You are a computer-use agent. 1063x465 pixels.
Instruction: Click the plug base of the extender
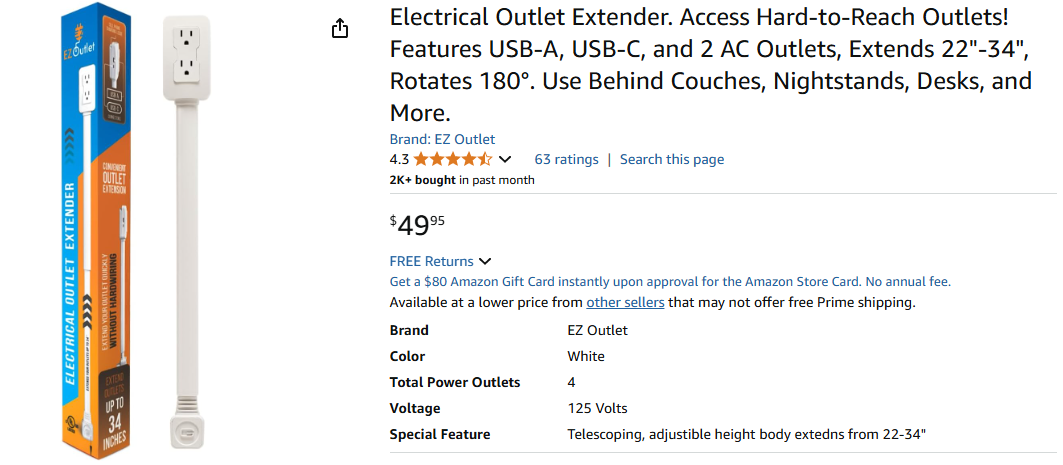188,432
